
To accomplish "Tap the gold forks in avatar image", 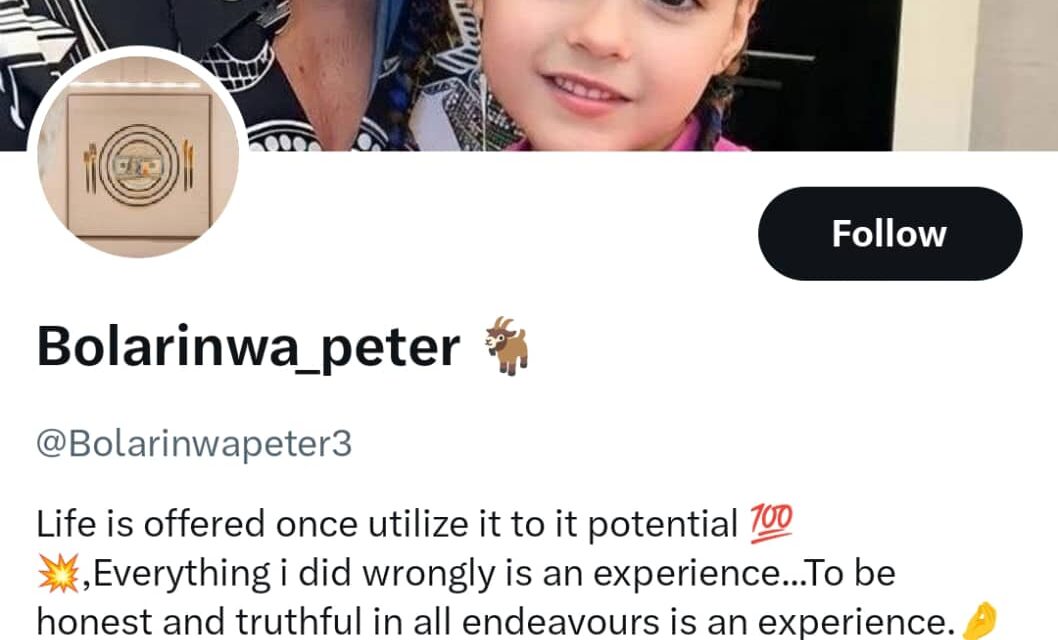I will tap(90, 169).
